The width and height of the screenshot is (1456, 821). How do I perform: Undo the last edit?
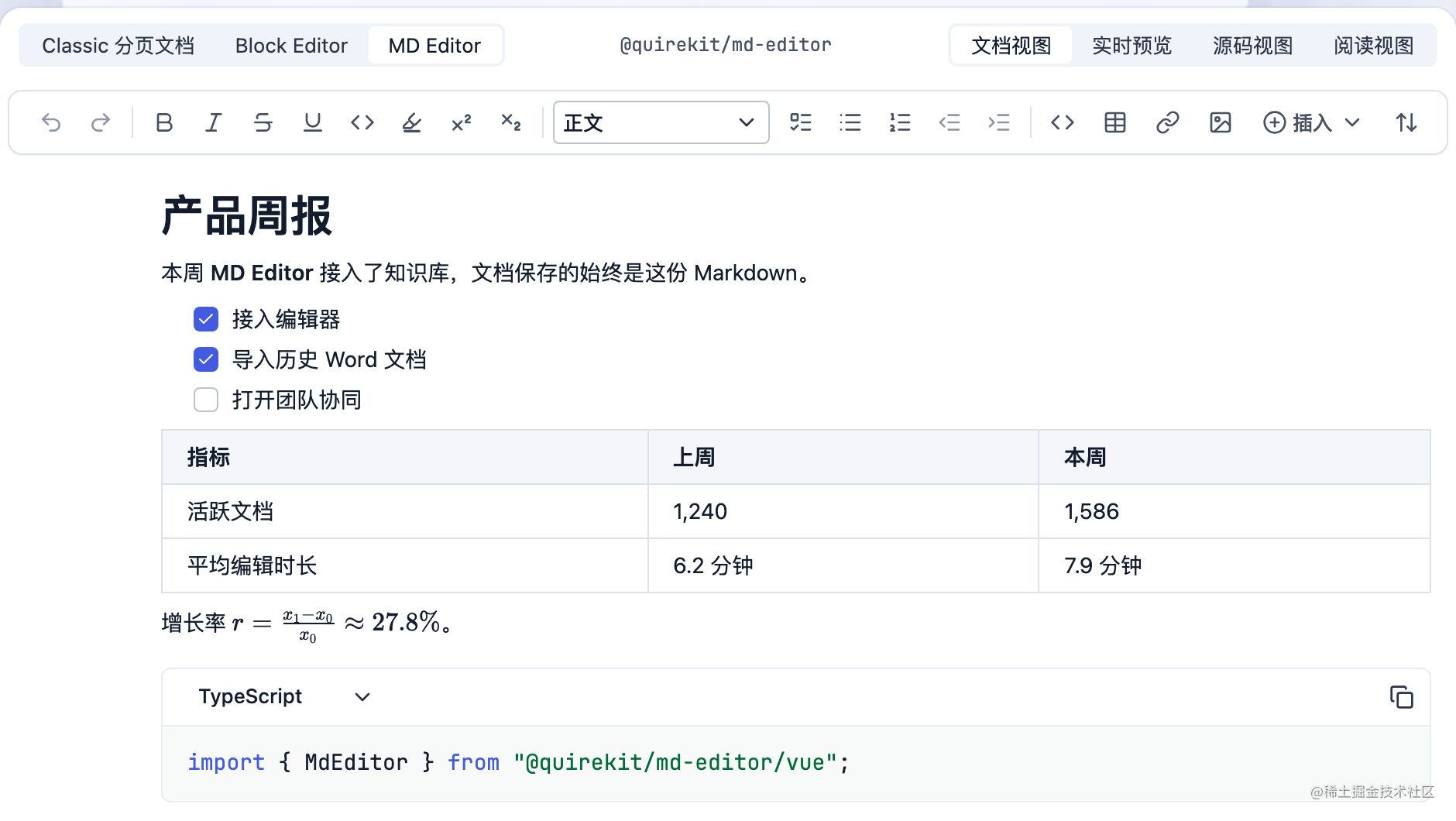[x=51, y=122]
